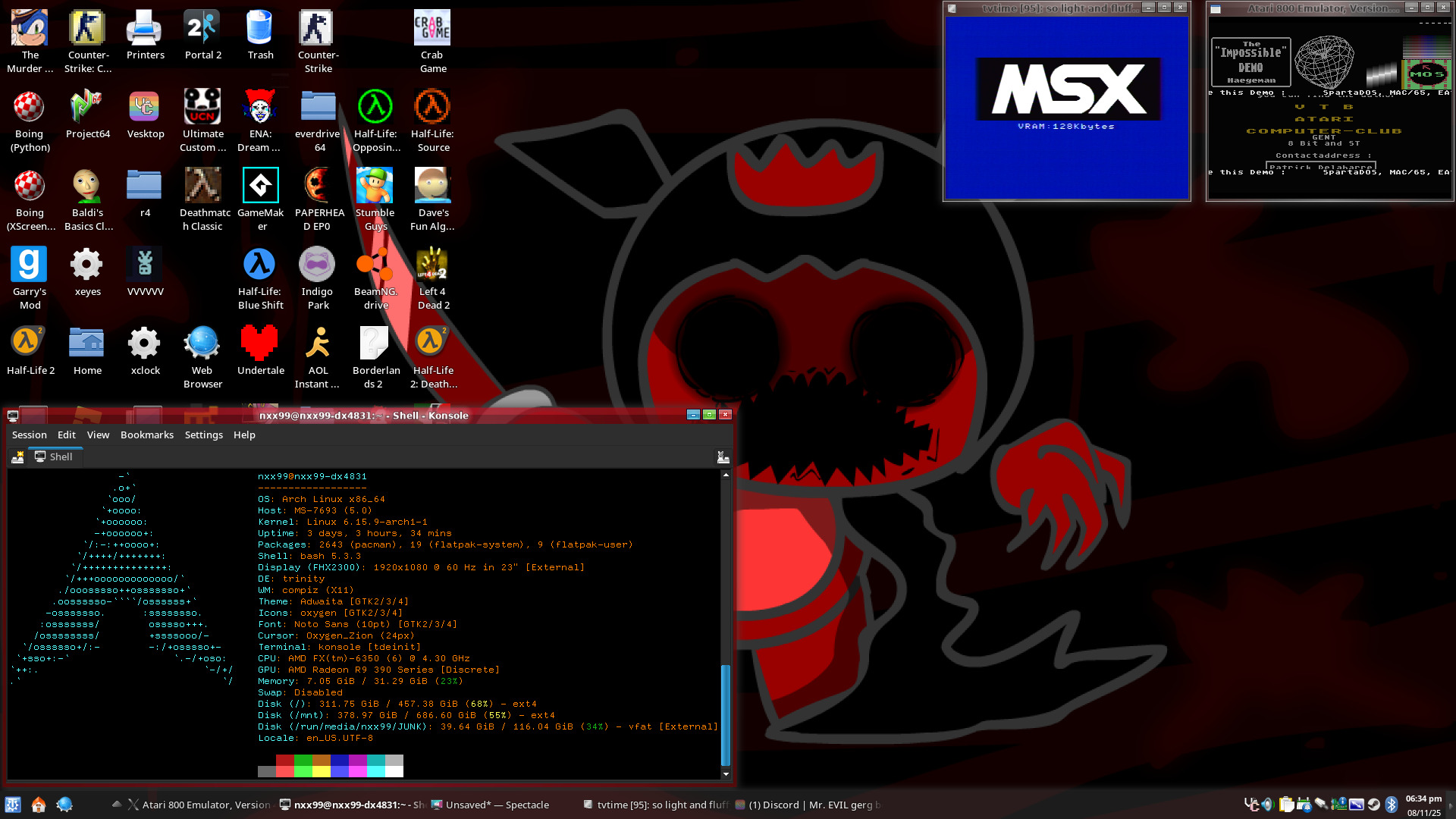Switch to tvtime taskbar entry
This screenshot has height=819, width=1456.
[x=656, y=805]
